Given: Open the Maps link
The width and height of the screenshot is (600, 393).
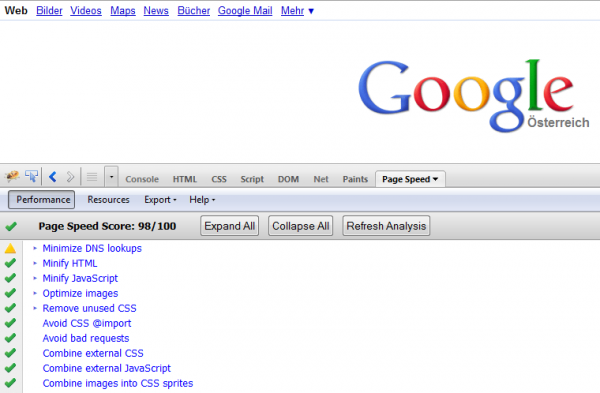Looking at the screenshot, I should click(123, 11).
